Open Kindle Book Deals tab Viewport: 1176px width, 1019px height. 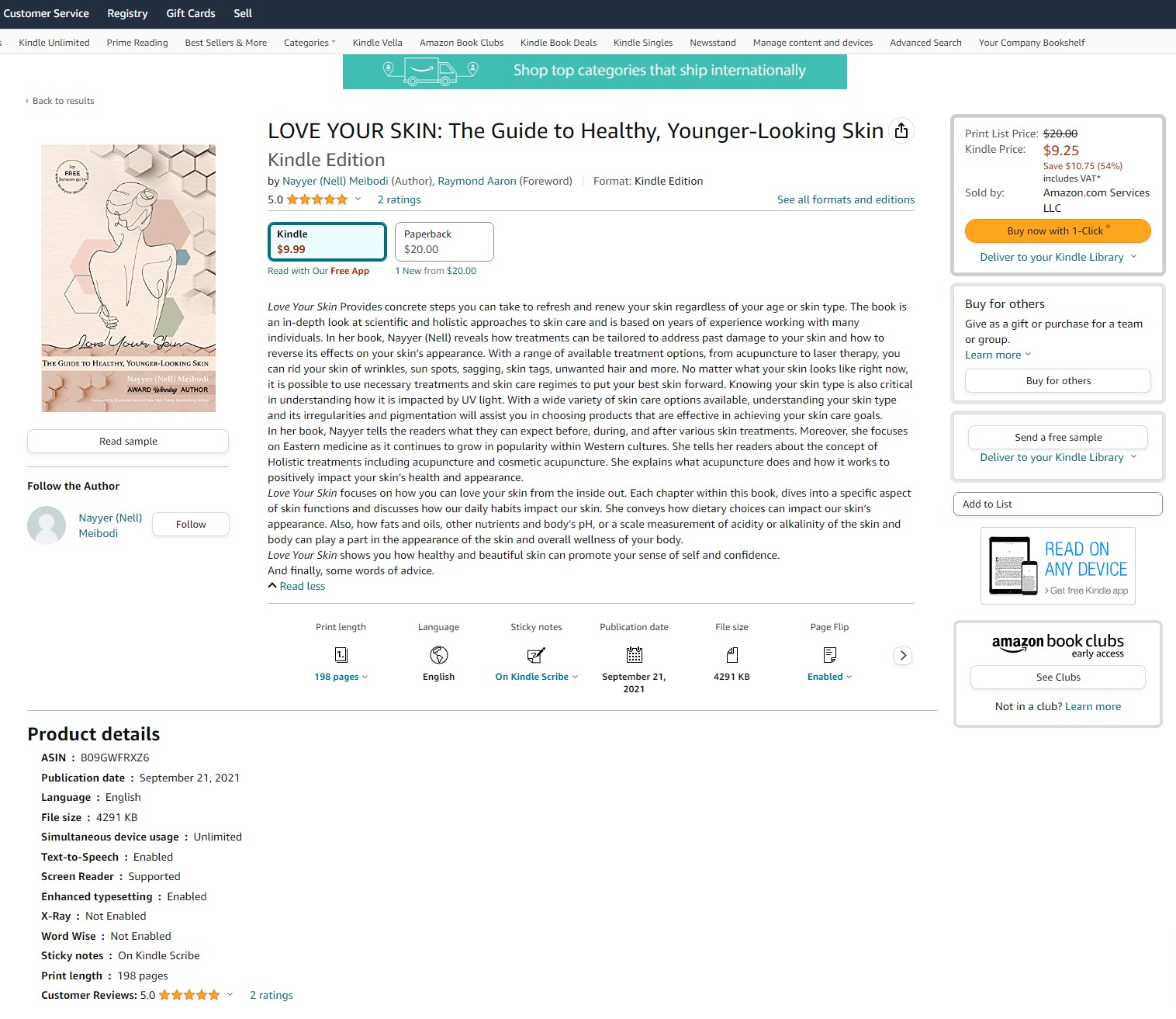tap(559, 43)
